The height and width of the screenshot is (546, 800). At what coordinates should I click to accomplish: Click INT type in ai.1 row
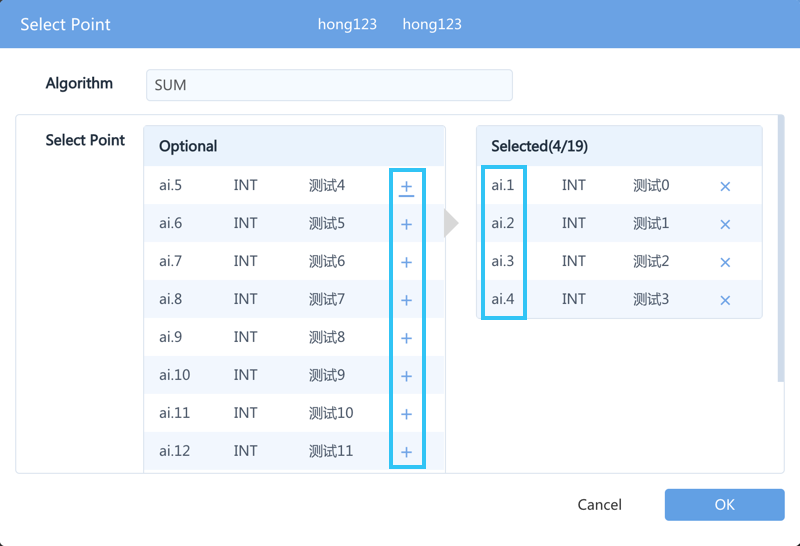(573, 185)
